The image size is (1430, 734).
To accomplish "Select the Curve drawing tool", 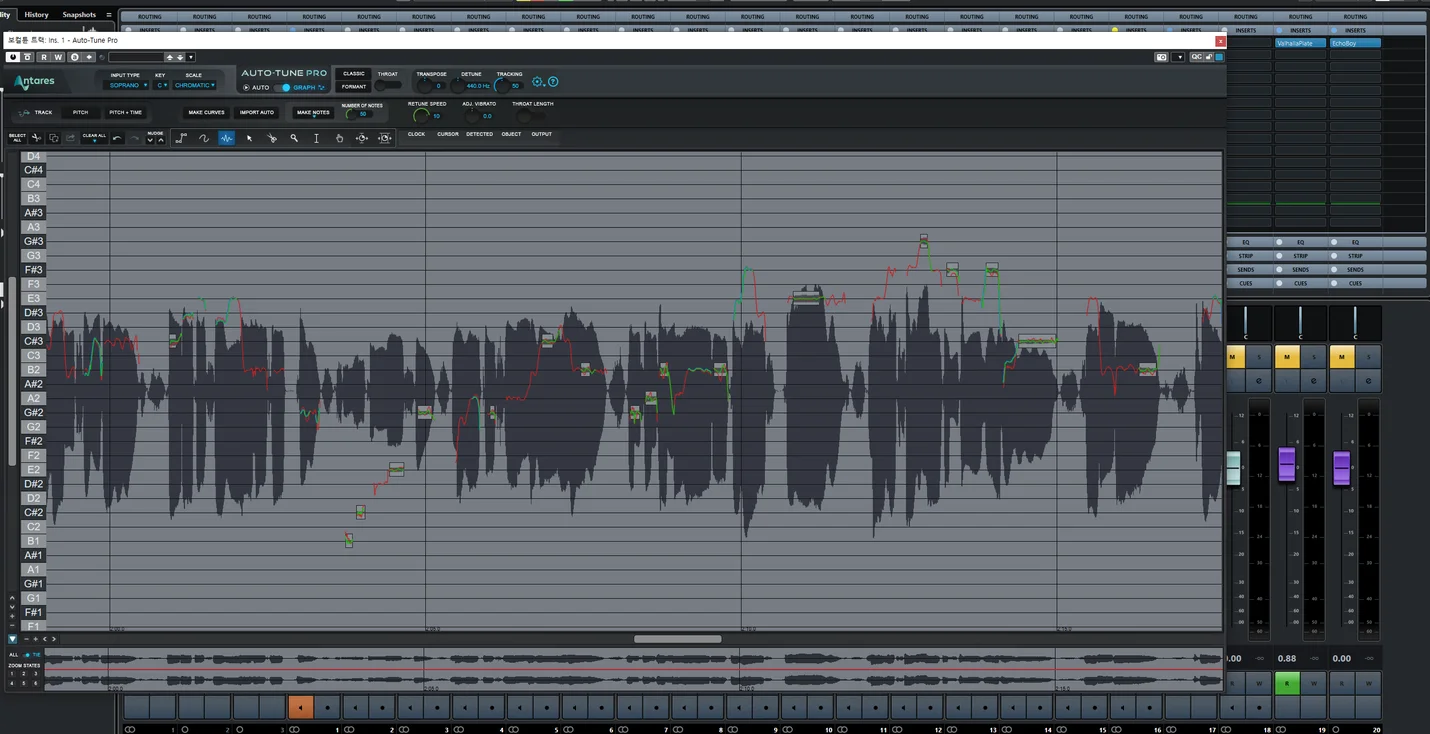I will click(204, 138).
